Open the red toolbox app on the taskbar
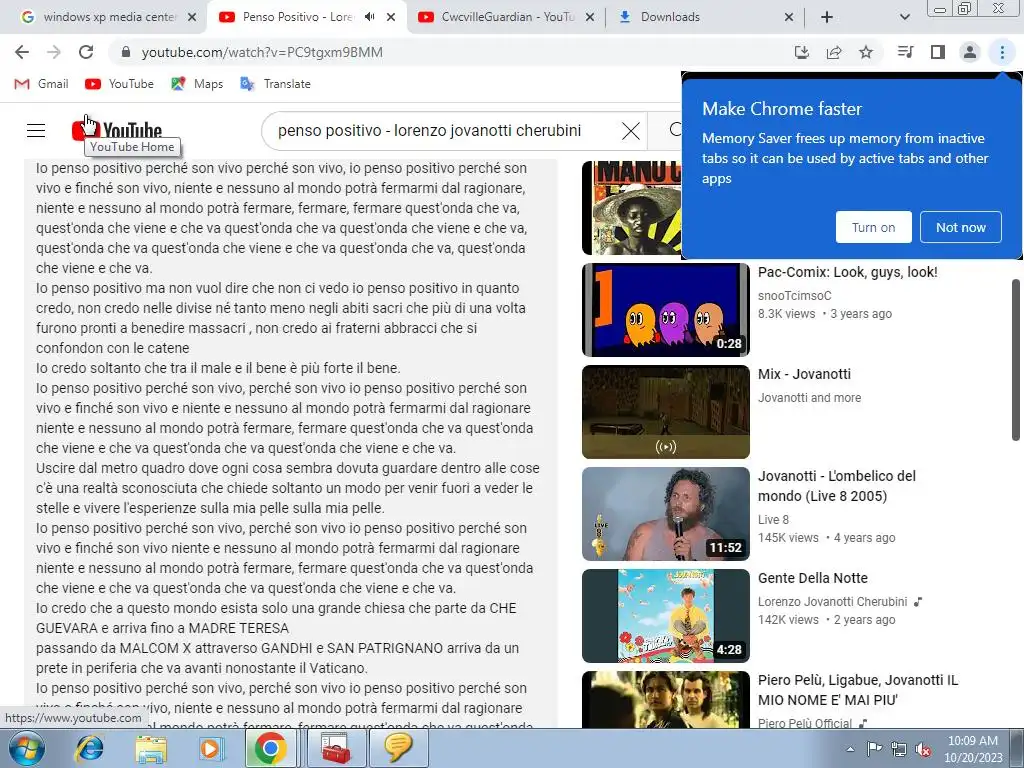This screenshot has height=768, width=1024. point(336,748)
